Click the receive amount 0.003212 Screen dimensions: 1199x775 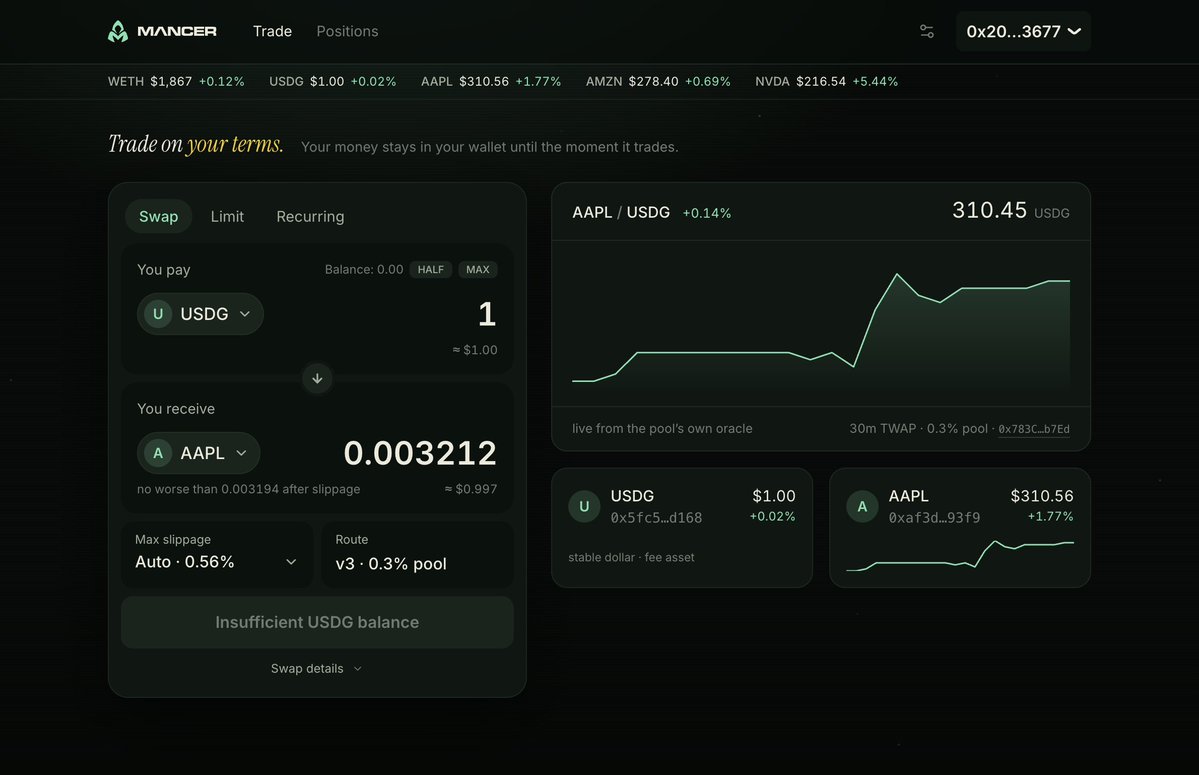tap(420, 453)
